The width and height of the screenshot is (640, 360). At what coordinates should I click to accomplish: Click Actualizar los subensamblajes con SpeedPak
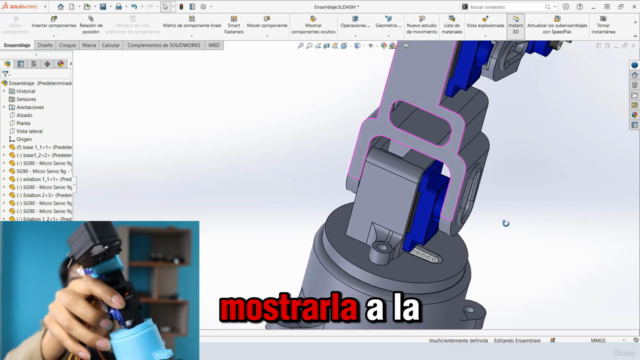coord(557,25)
